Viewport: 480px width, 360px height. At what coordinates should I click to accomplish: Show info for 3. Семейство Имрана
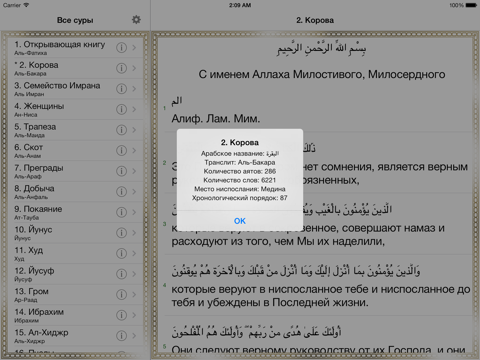(121, 89)
